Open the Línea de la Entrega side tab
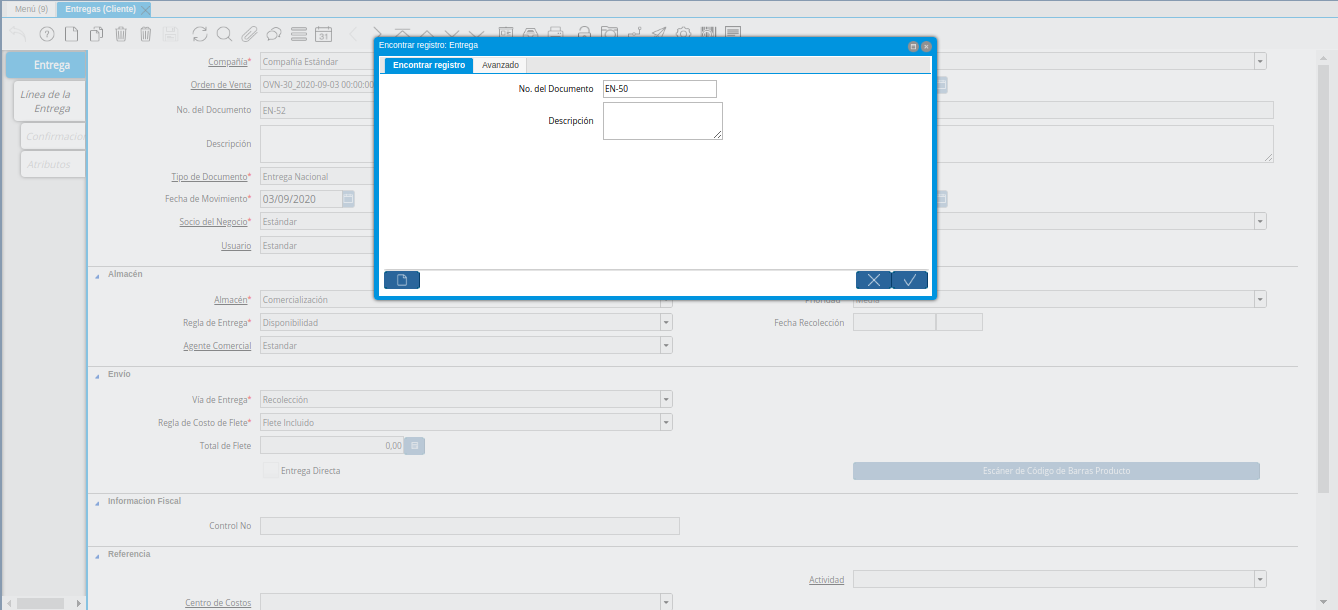The image size is (1338, 610). [x=51, y=101]
